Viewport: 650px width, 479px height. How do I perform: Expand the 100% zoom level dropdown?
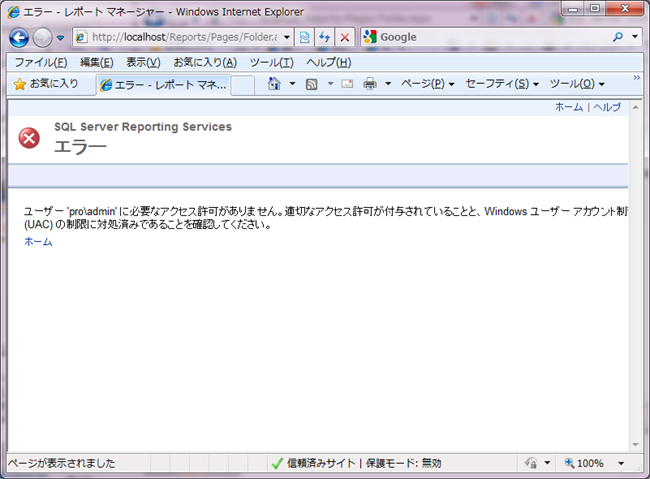click(x=621, y=464)
